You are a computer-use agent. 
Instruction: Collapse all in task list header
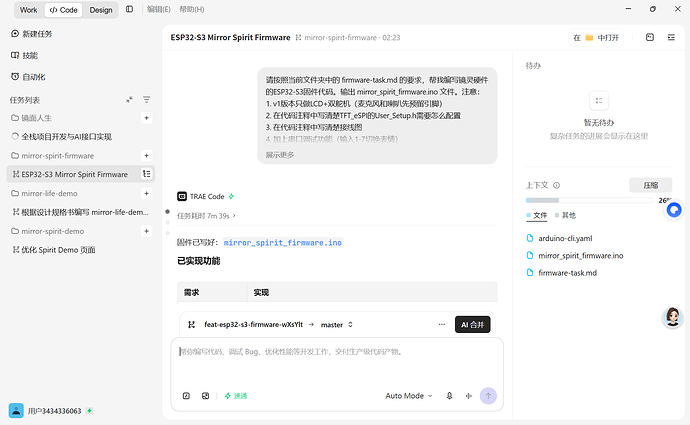(x=129, y=100)
